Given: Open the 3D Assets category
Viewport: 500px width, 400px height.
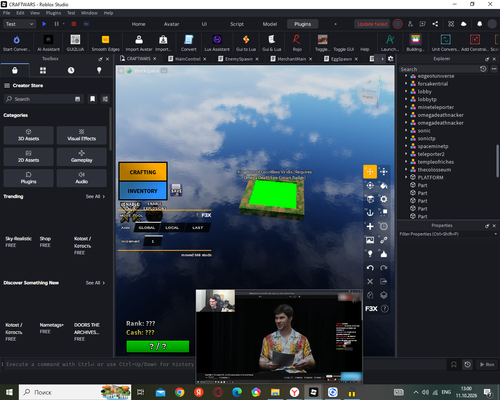Looking at the screenshot, I should [x=28, y=135].
